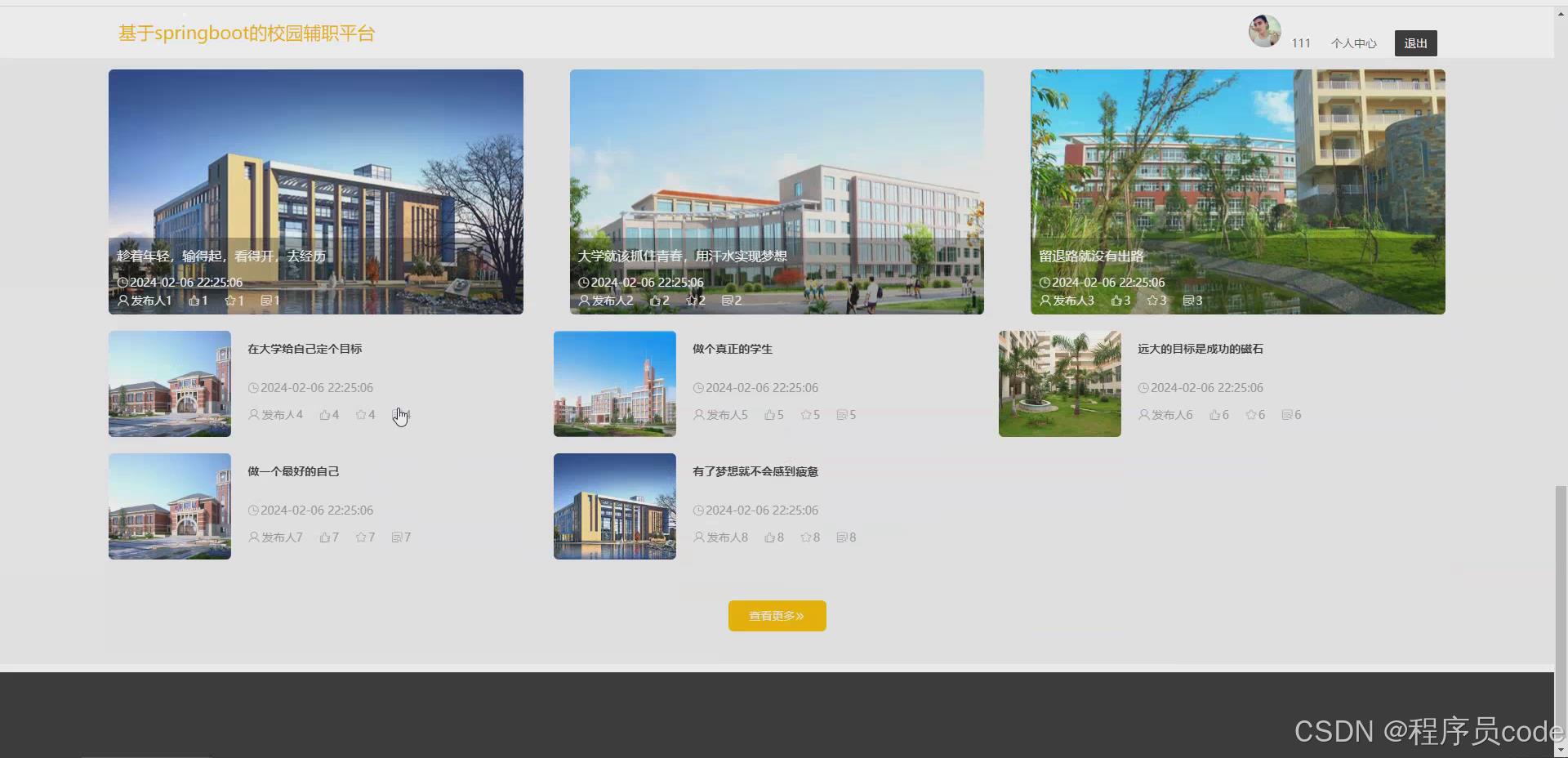Click the comment icon in 发布人7 row
This screenshot has width=1568, height=758.
(397, 537)
